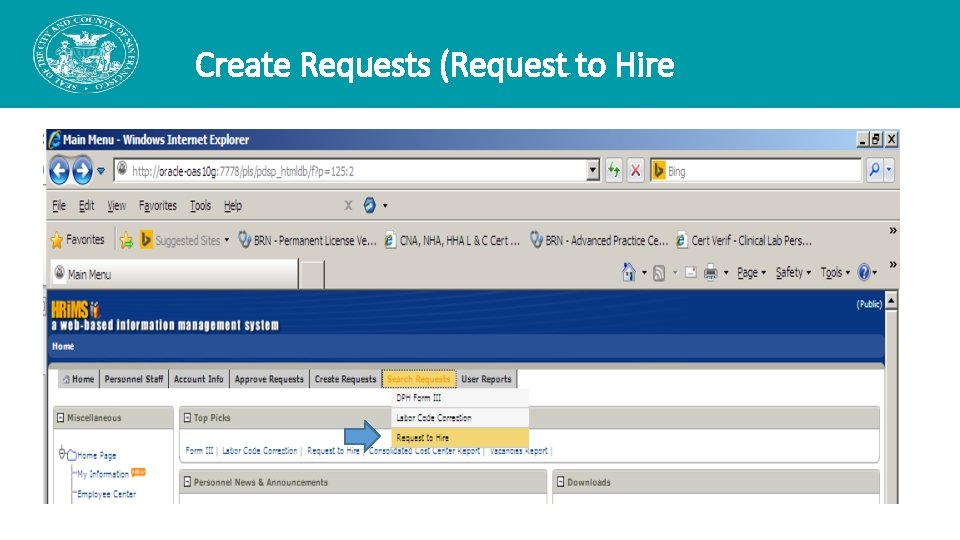The width and height of the screenshot is (960, 540).
Task: Click Form III link in Top Picks
Action: click(200, 451)
